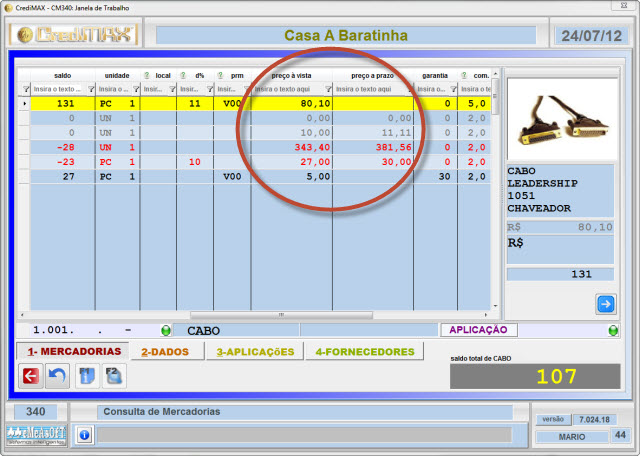
Task: Toggle green indicator right of APLICAÇÃO field
Action: [612, 330]
